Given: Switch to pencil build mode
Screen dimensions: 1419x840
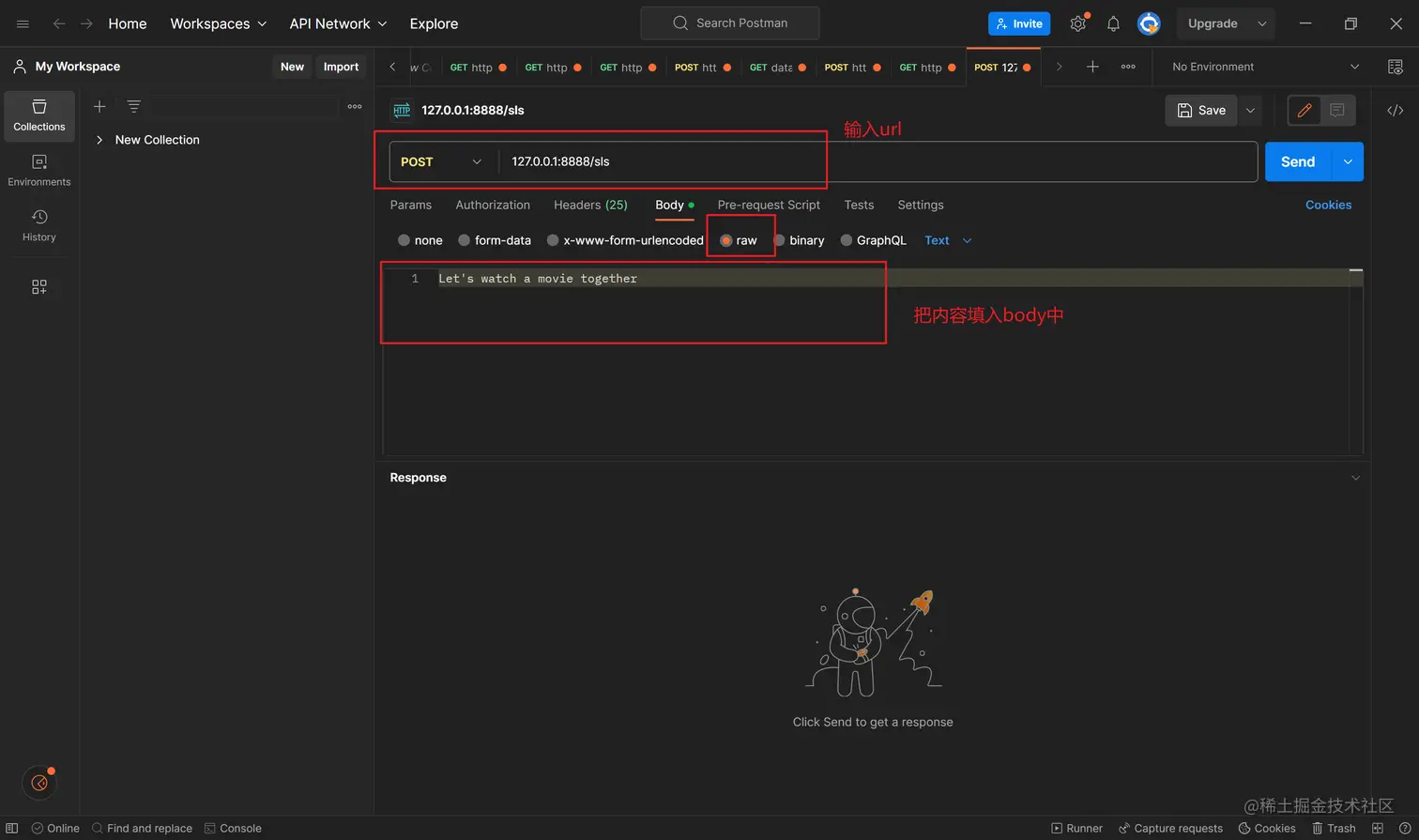Looking at the screenshot, I should click(x=1305, y=110).
